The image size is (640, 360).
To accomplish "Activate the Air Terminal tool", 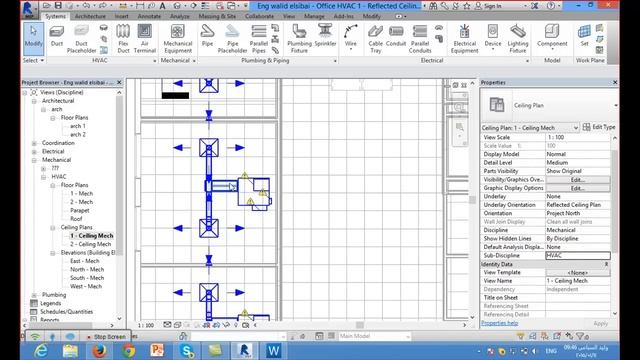I will [144, 39].
